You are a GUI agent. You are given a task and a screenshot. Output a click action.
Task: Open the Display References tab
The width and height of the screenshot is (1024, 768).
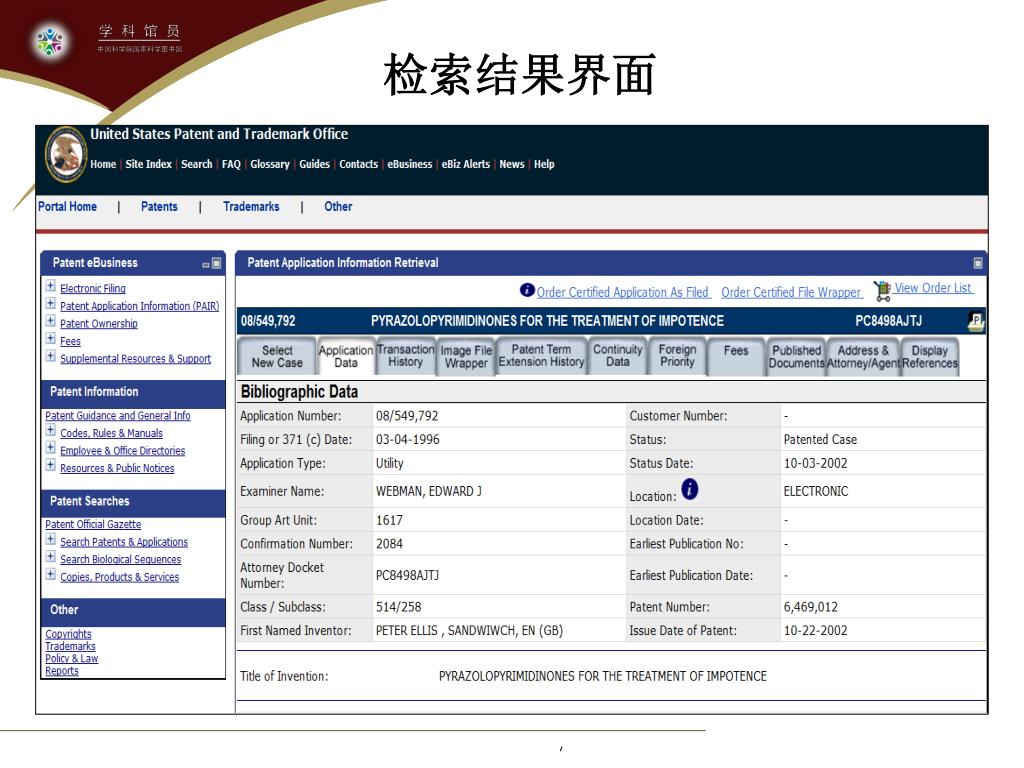pyautogui.click(x=930, y=357)
